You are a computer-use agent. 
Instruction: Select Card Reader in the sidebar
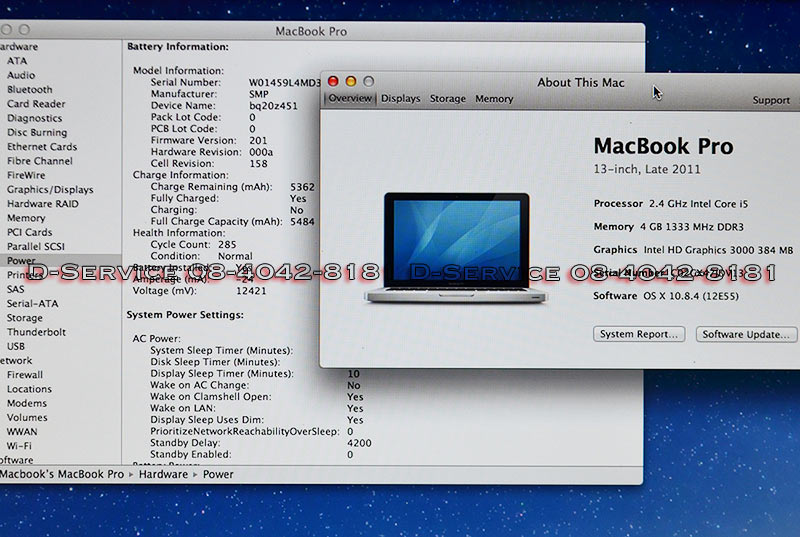36,104
